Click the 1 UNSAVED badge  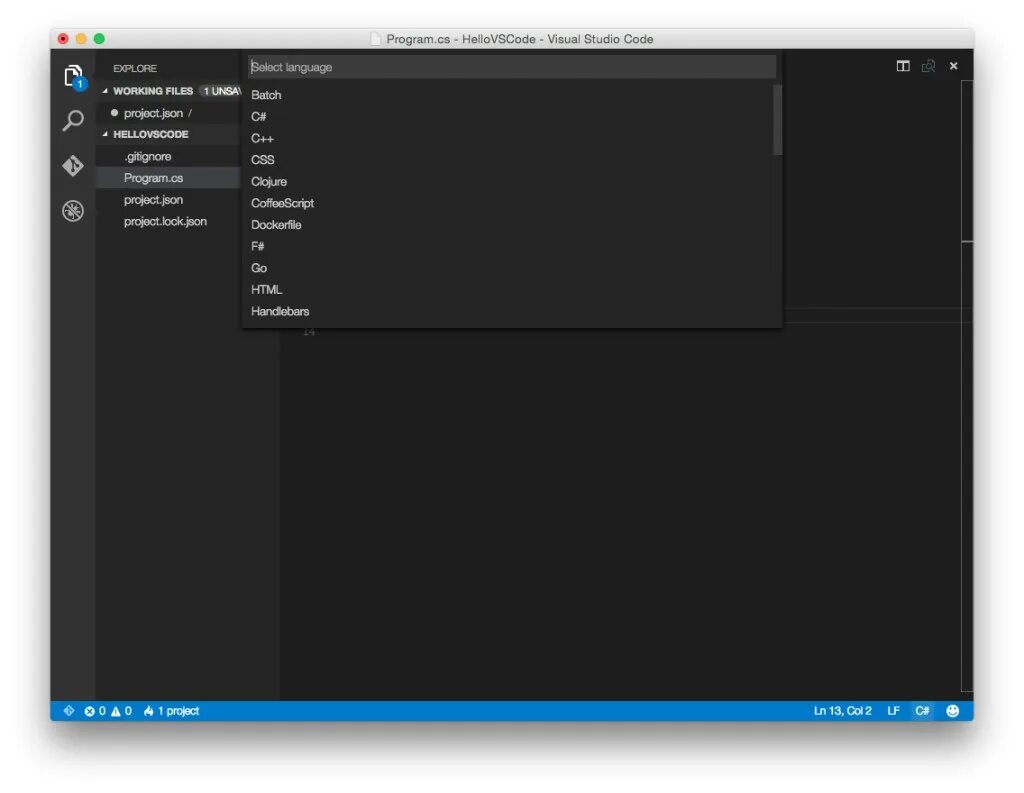pyautogui.click(x=221, y=91)
